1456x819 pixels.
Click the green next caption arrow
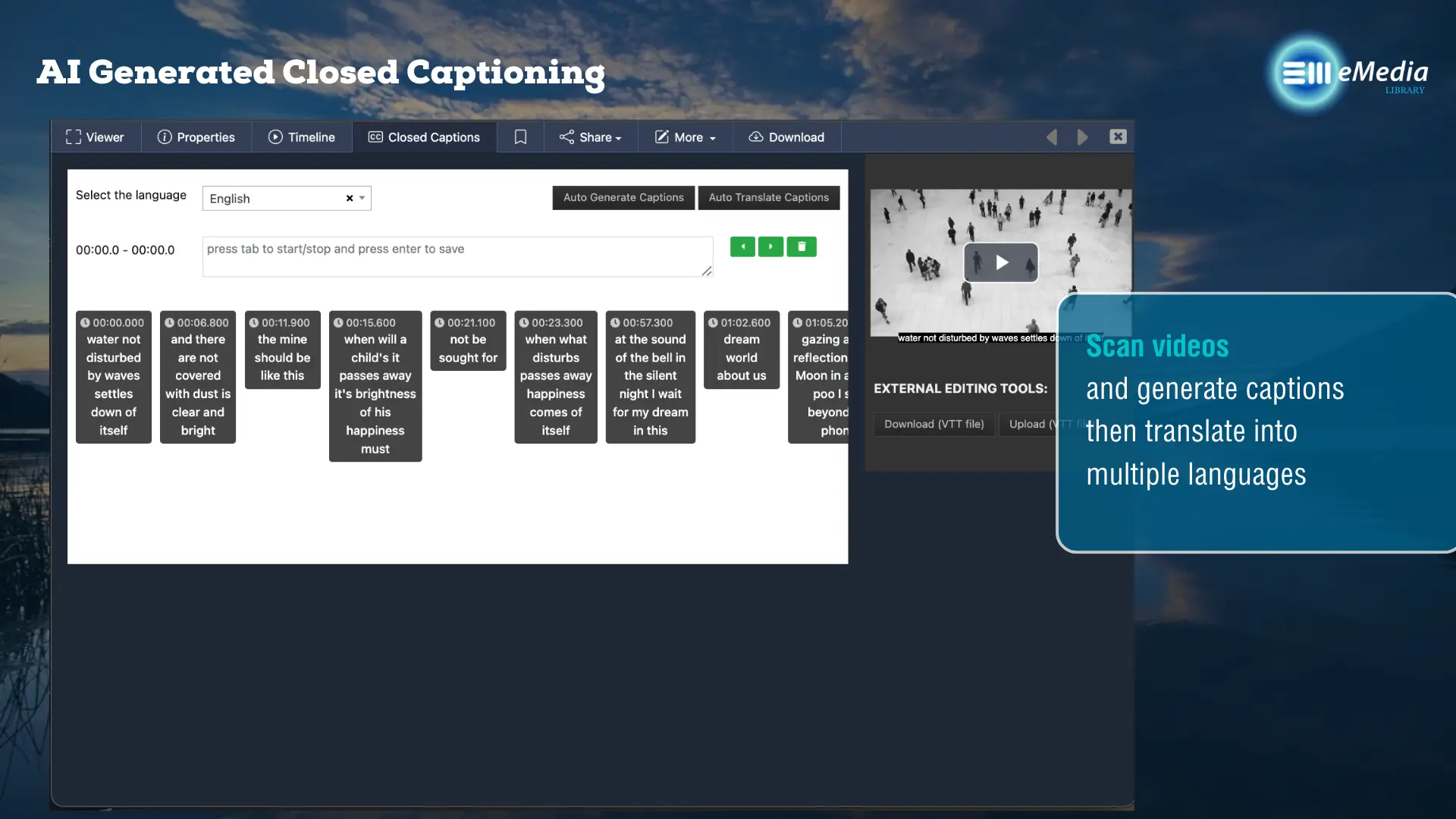tap(770, 246)
